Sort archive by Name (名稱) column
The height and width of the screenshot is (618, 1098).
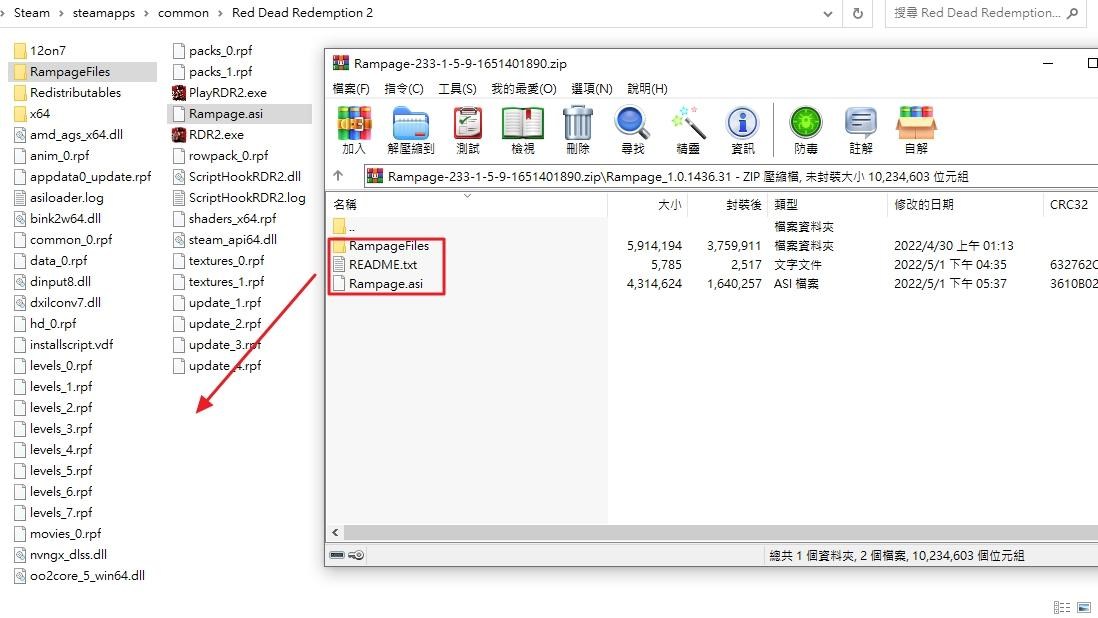[467, 204]
